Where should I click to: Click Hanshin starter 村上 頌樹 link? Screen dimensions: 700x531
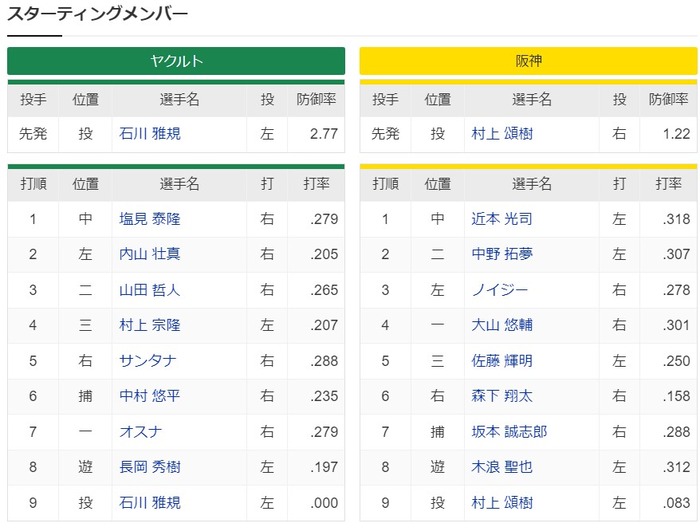pos(501,134)
